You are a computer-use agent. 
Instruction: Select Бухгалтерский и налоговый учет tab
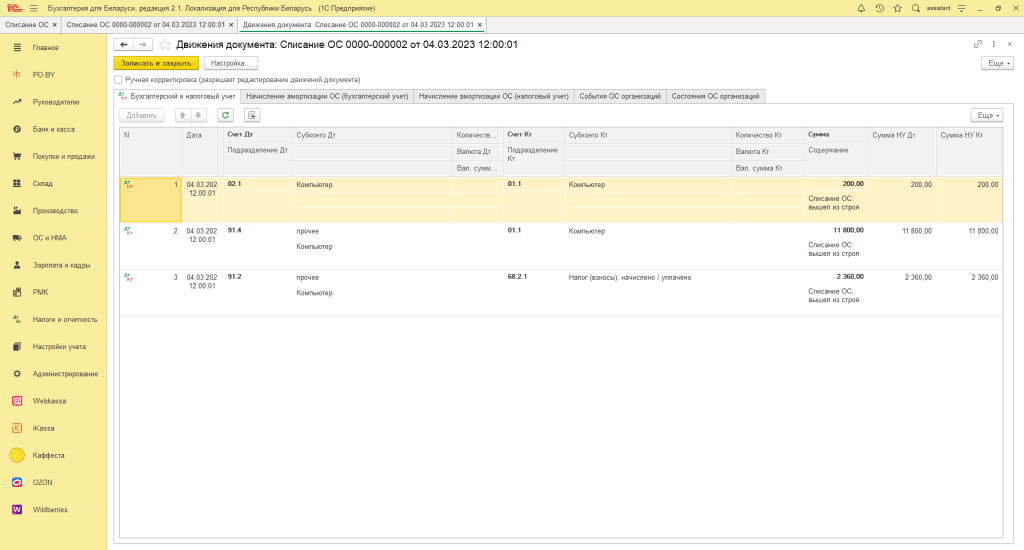(x=177, y=97)
